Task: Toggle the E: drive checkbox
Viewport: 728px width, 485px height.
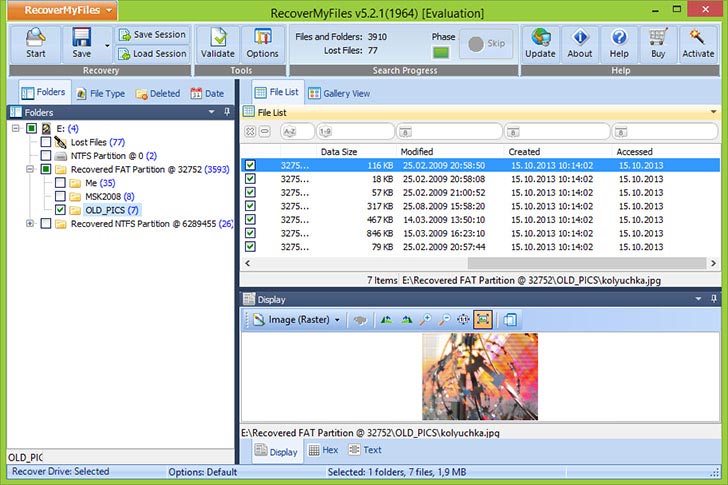Action: pos(31,129)
